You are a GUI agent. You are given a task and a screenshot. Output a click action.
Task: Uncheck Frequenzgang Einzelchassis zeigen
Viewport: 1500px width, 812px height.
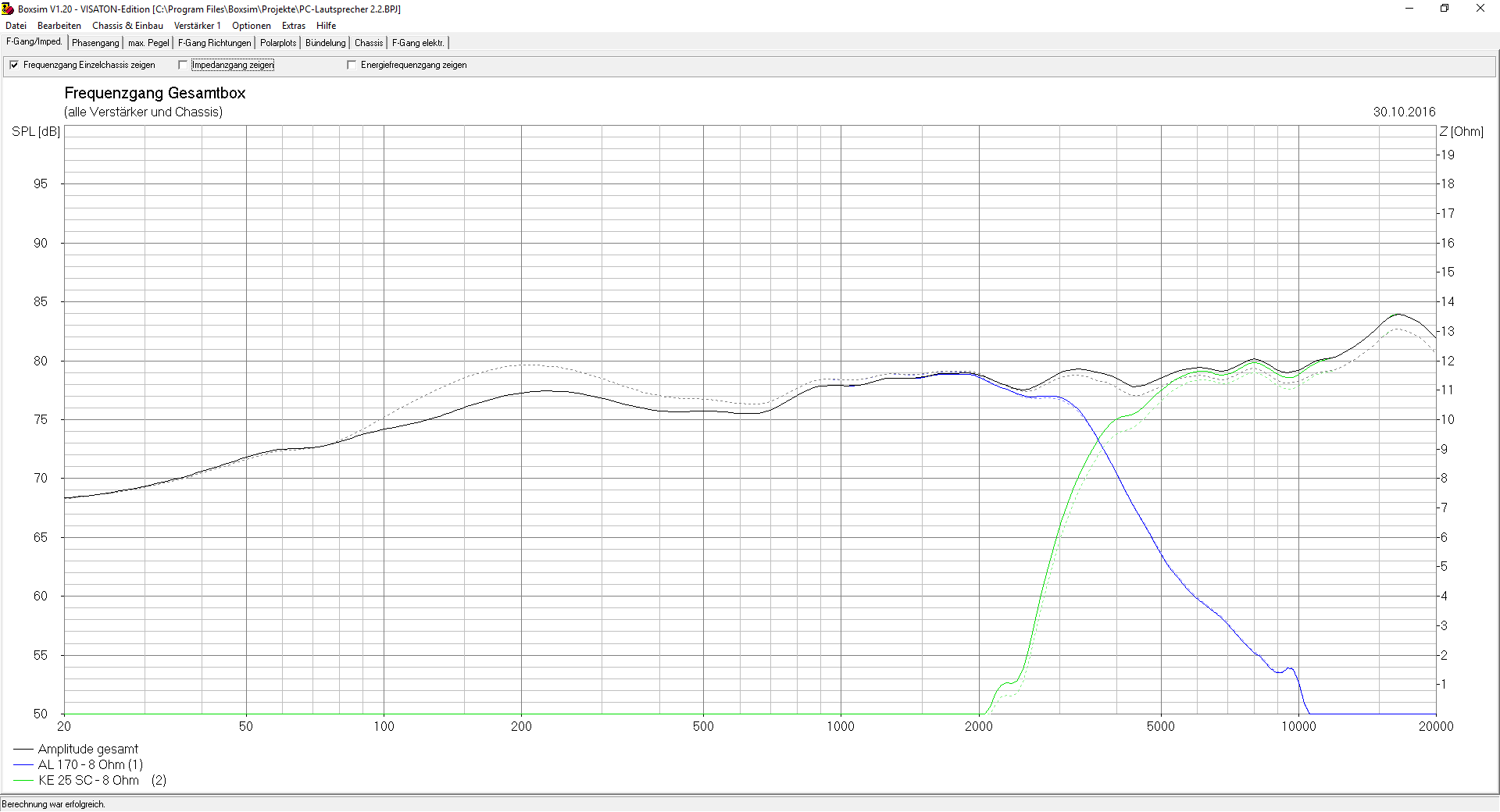(14, 65)
